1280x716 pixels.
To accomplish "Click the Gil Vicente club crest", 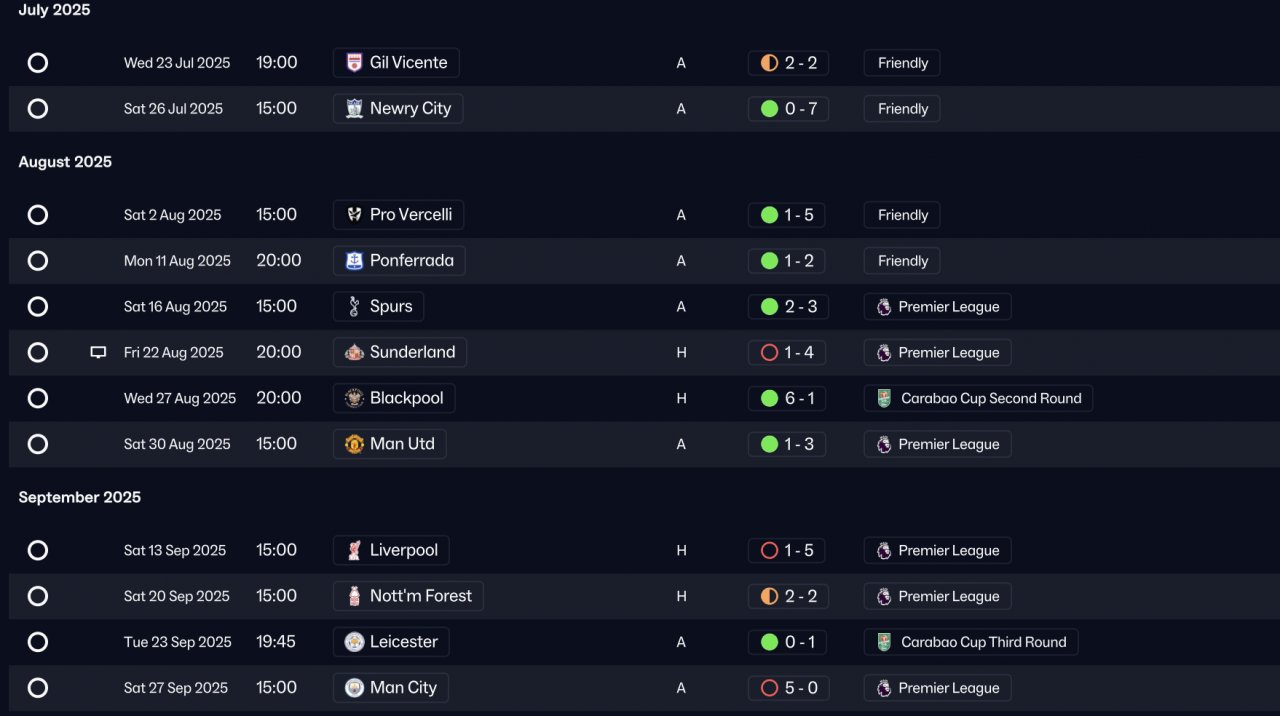I will click(354, 63).
